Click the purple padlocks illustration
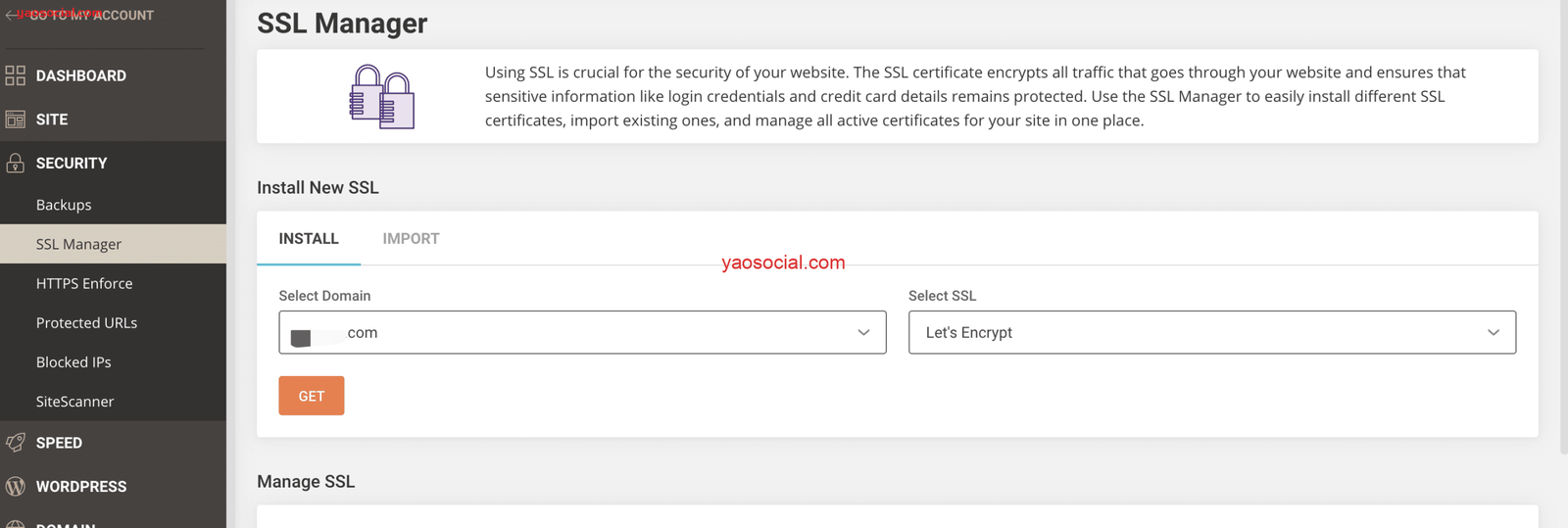The width and height of the screenshot is (1568, 528). pyautogui.click(x=382, y=97)
